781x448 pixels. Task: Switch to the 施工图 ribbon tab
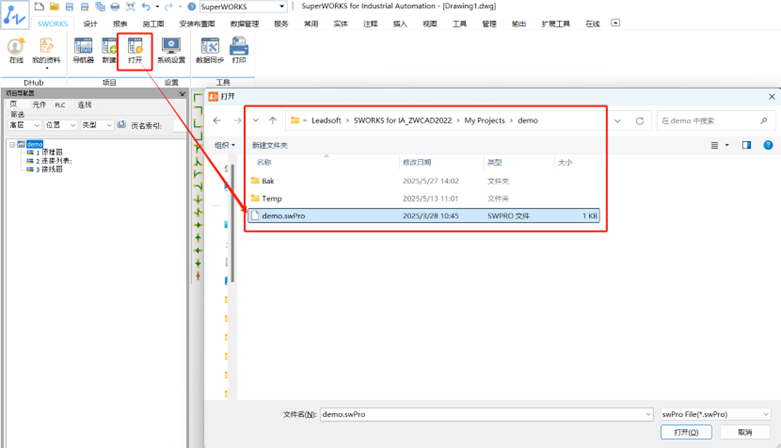click(153, 23)
